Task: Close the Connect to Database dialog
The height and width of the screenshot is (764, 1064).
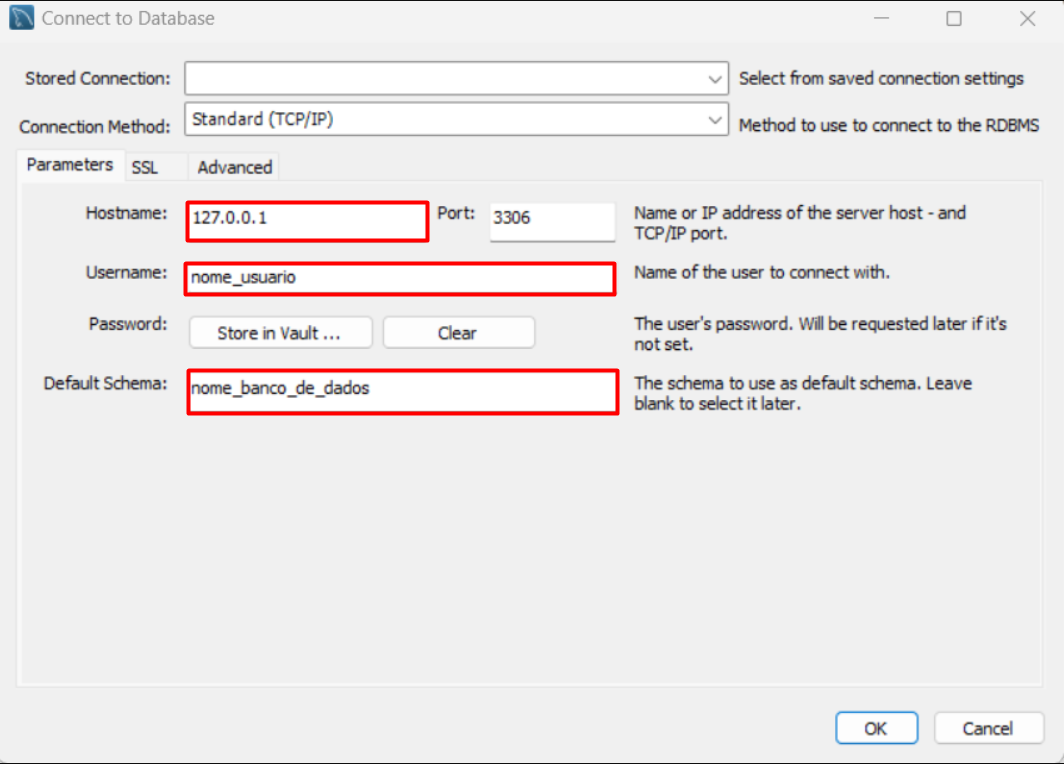Action: tap(1027, 18)
